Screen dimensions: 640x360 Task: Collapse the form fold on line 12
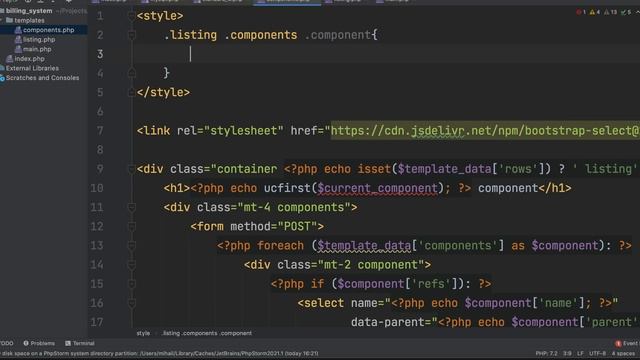131,227
